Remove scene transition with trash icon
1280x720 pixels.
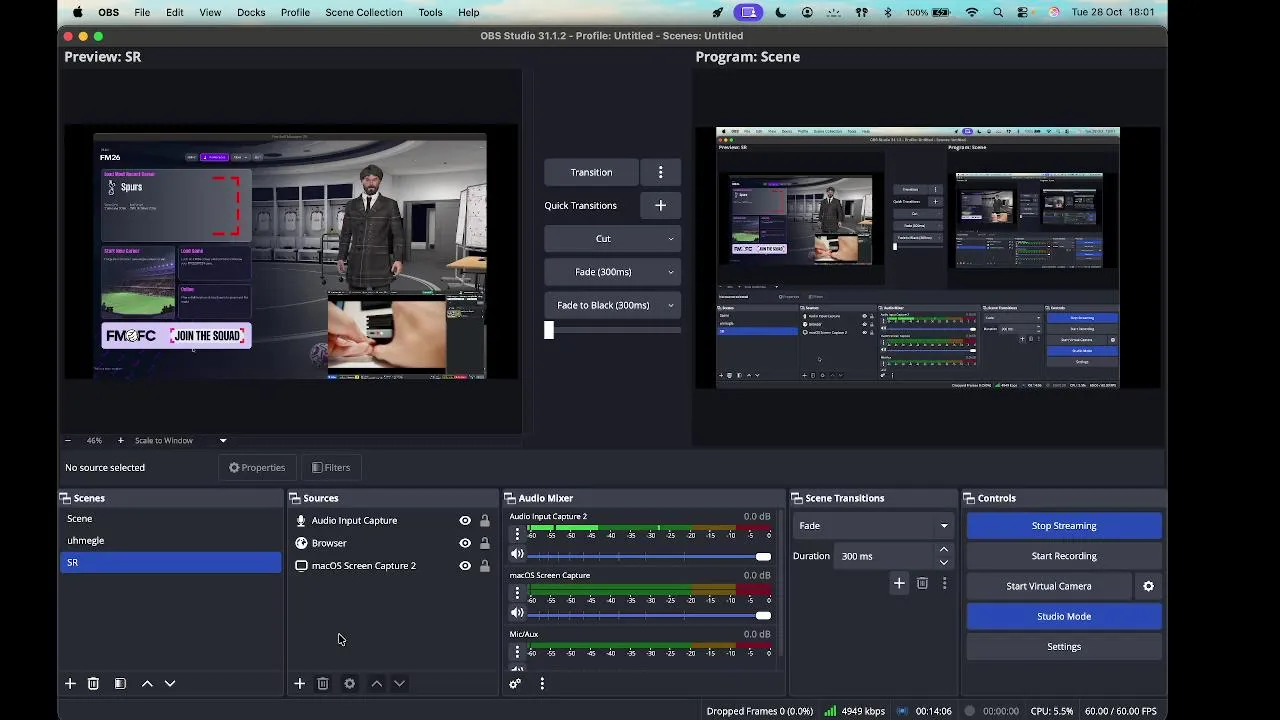[922, 583]
